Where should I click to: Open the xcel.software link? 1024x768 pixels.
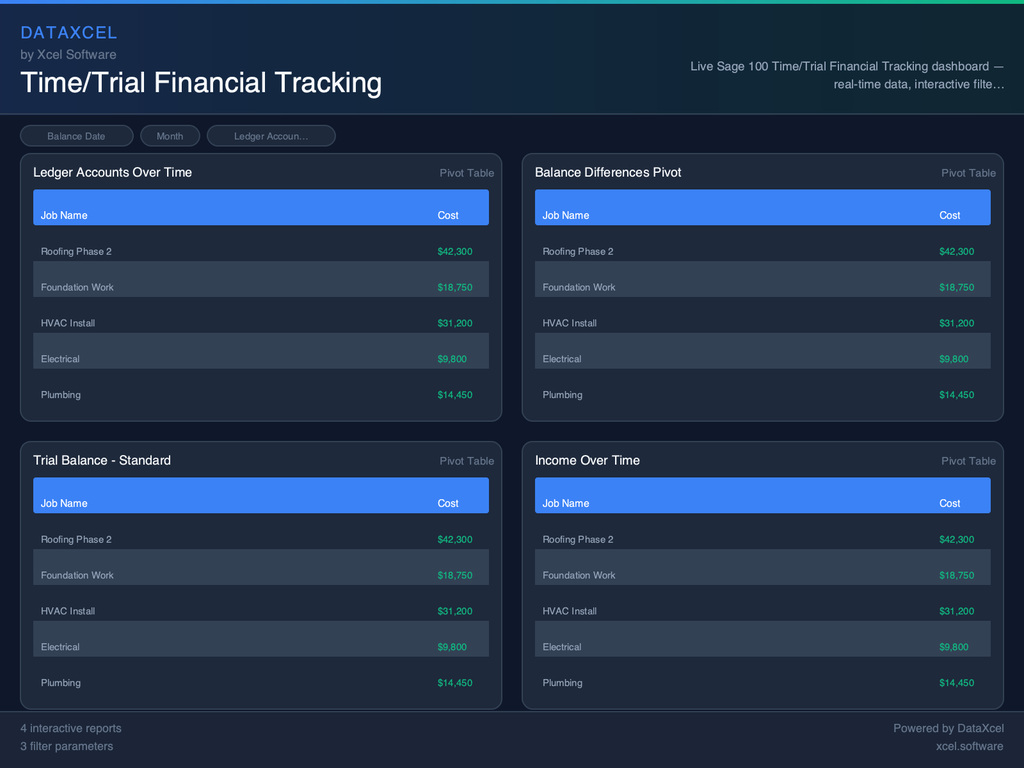(969, 746)
